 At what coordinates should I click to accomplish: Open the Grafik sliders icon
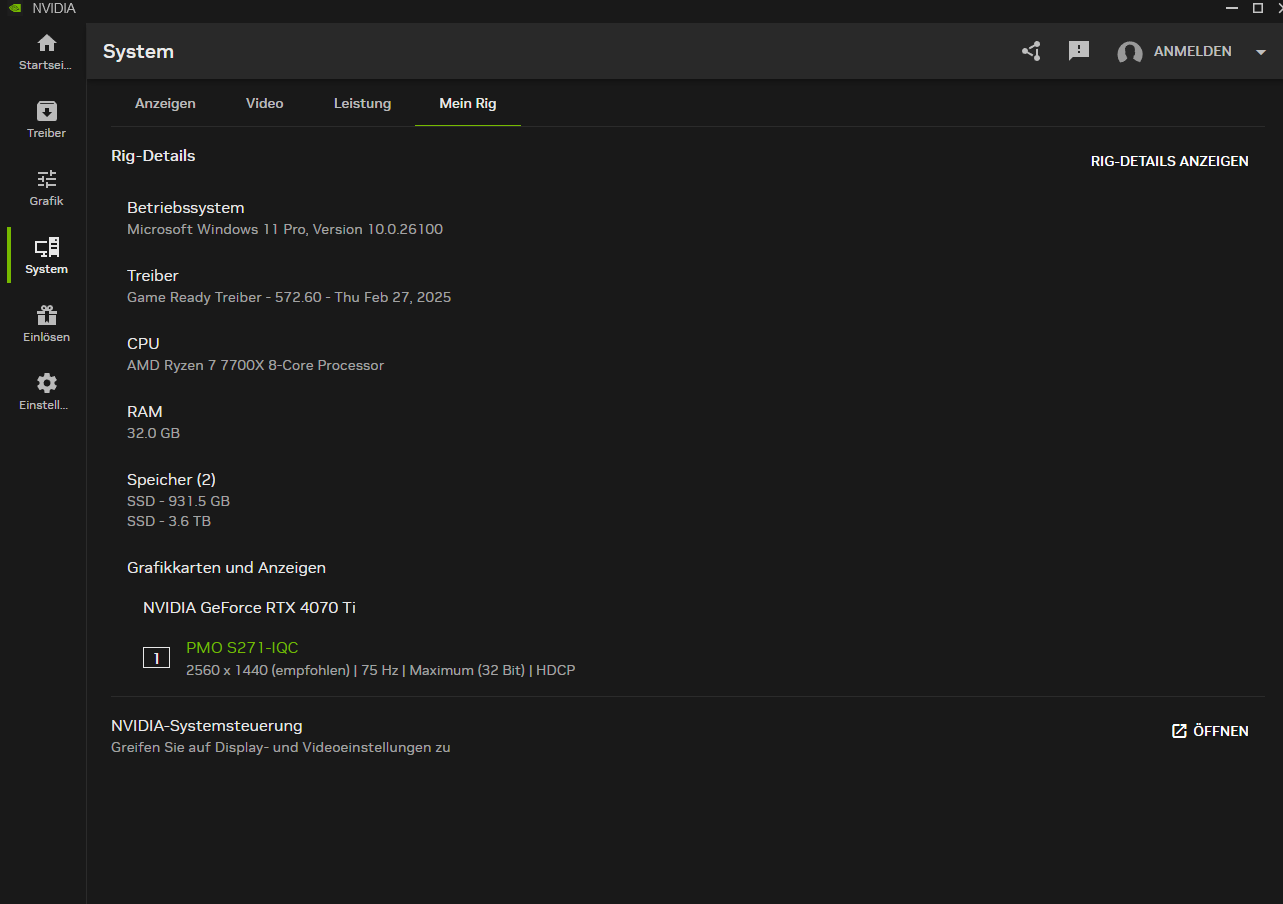point(46,179)
